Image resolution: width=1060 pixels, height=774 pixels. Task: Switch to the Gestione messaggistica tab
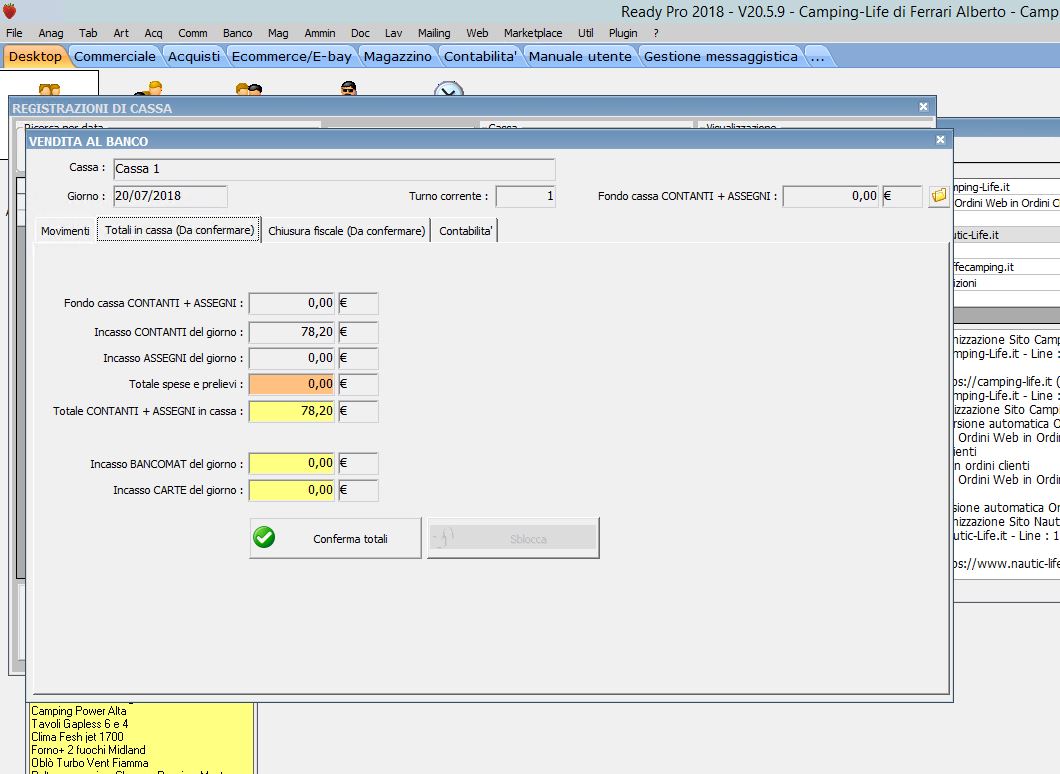coord(721,57)
